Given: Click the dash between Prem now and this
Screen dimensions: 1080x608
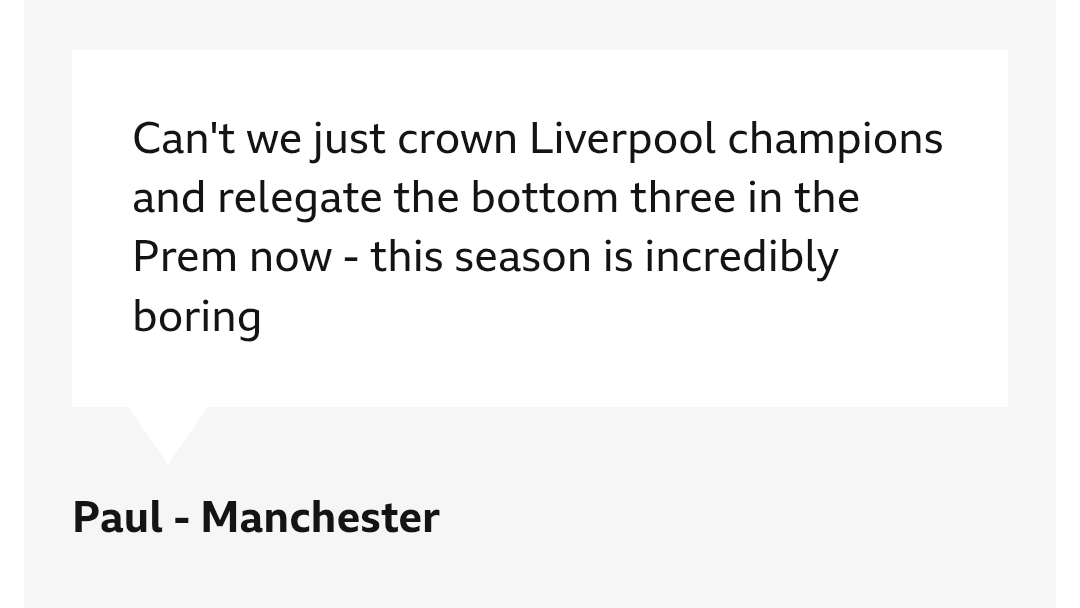Looking at the screenshot, I should tap(351, 260).
